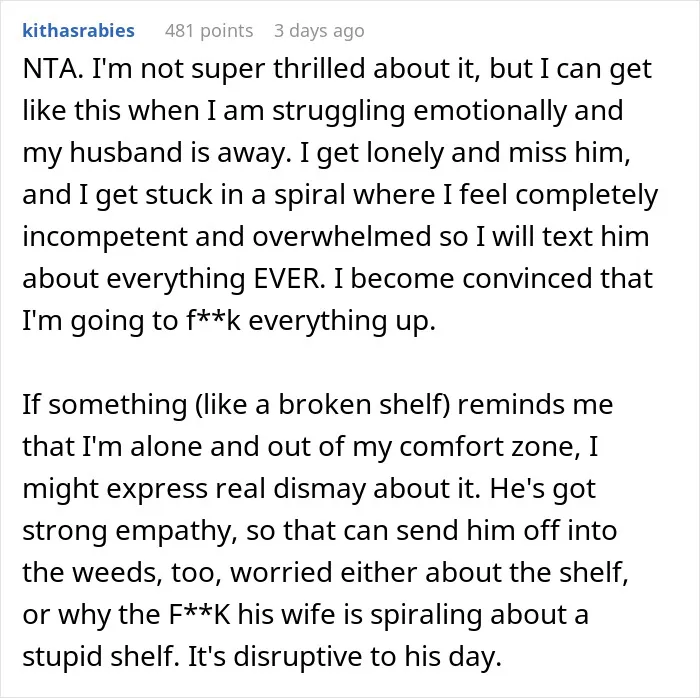Image resolution: width=700 pixels, height=698 pixels.
Task: Click the words 'incompetent and overwhelmed'
Action: 227,237
